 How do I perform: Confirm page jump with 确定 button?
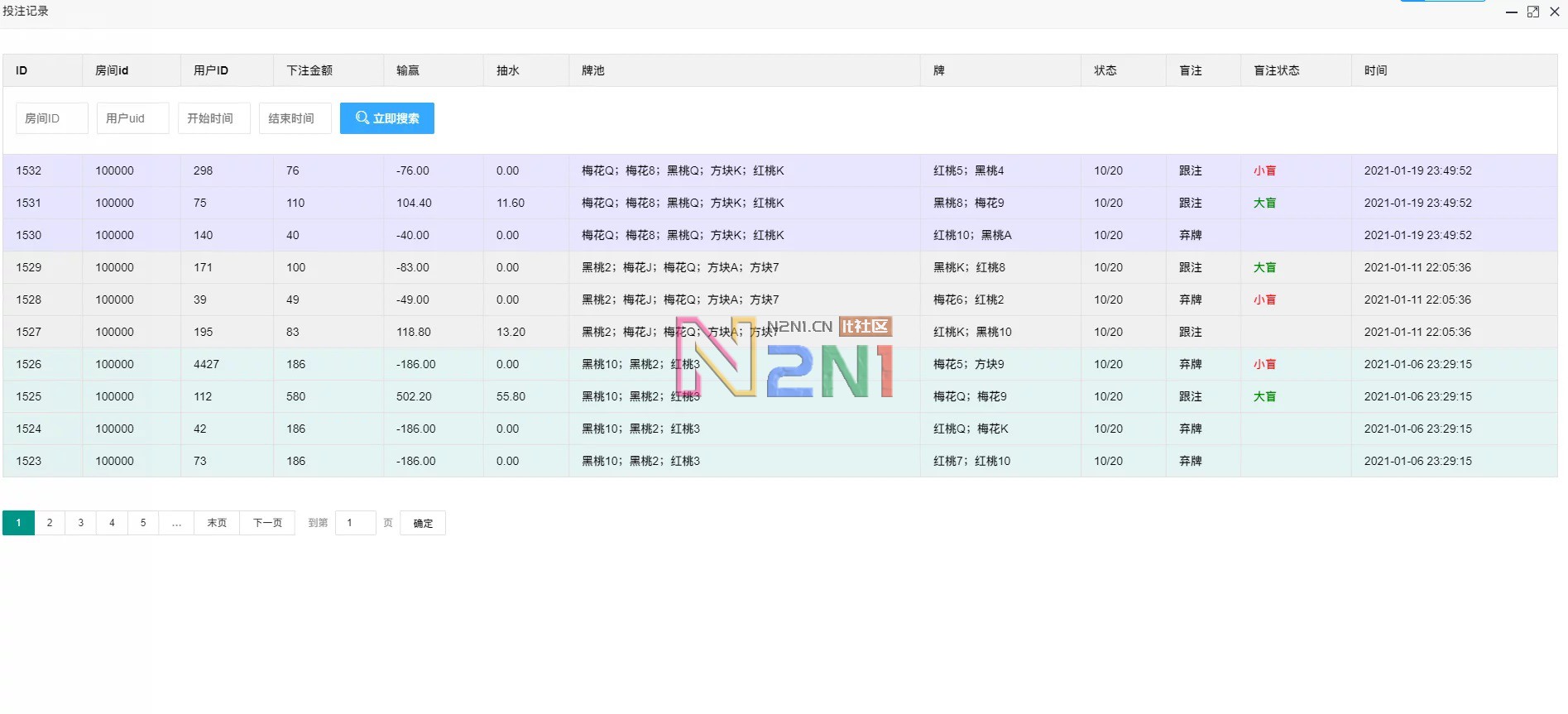(423, 523)
